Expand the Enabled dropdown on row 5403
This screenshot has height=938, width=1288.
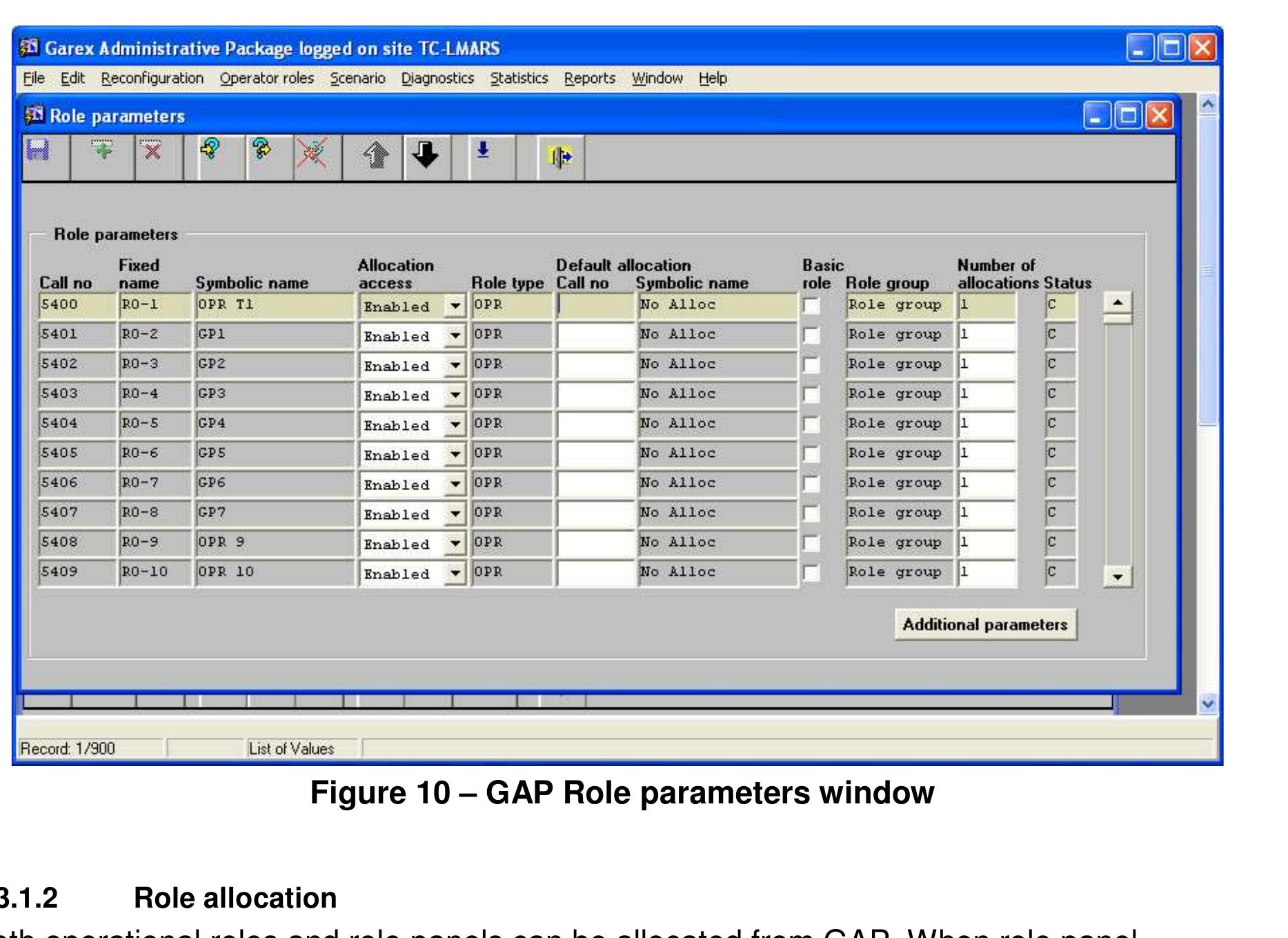pos(457,395)
